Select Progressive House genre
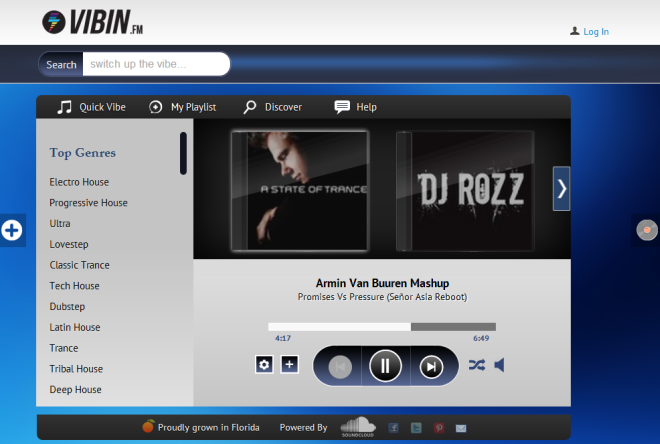 (88, 202)
